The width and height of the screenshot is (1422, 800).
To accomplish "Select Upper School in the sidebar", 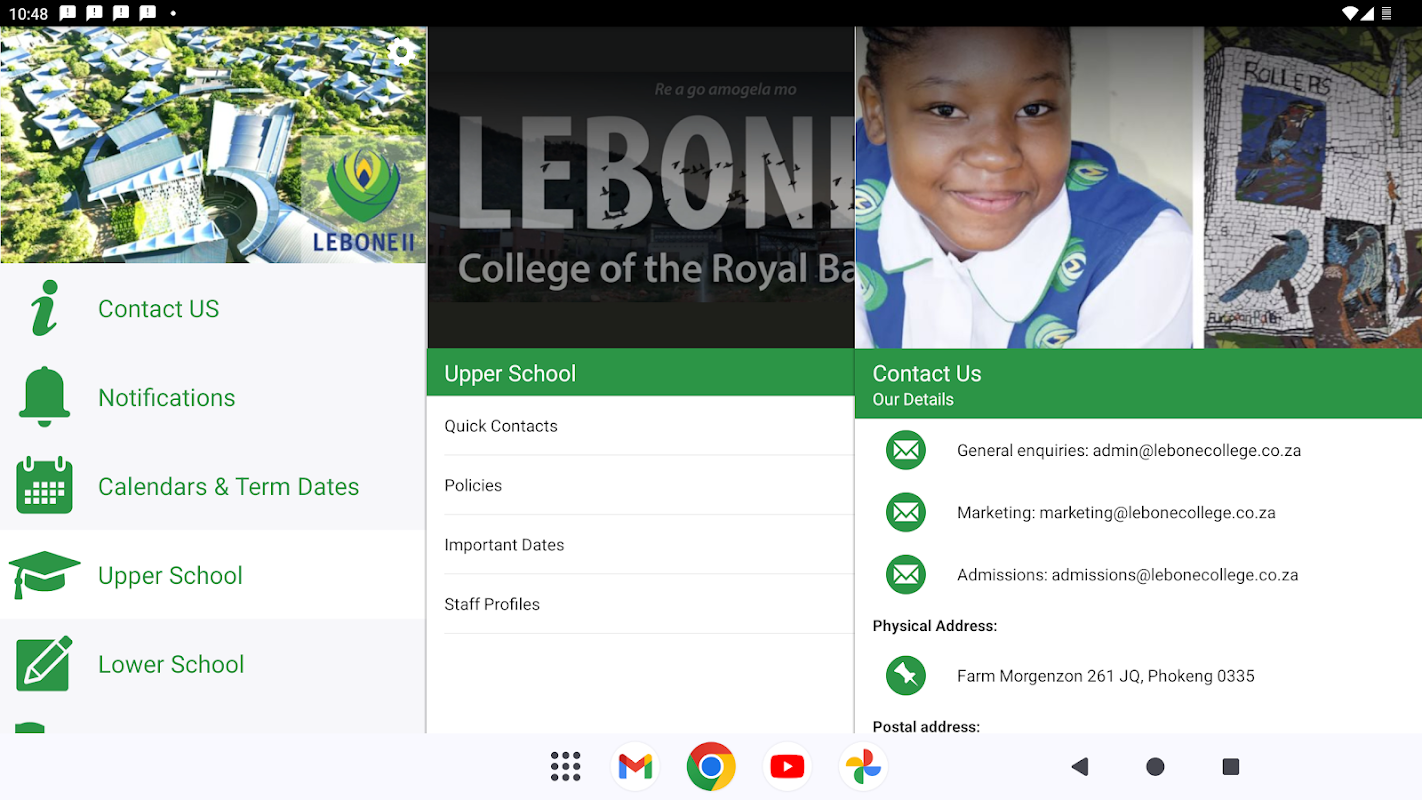I will click(x=213, y=575).
